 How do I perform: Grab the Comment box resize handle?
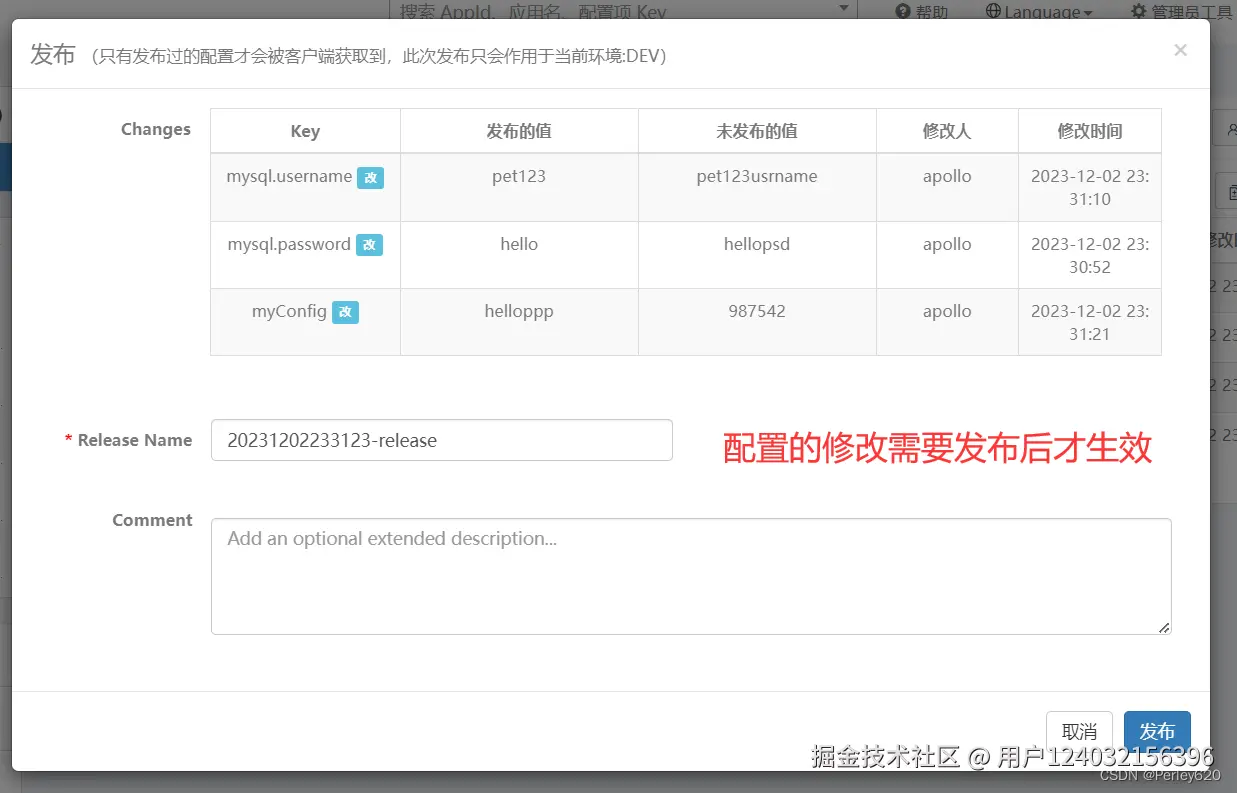(1164, 627)
